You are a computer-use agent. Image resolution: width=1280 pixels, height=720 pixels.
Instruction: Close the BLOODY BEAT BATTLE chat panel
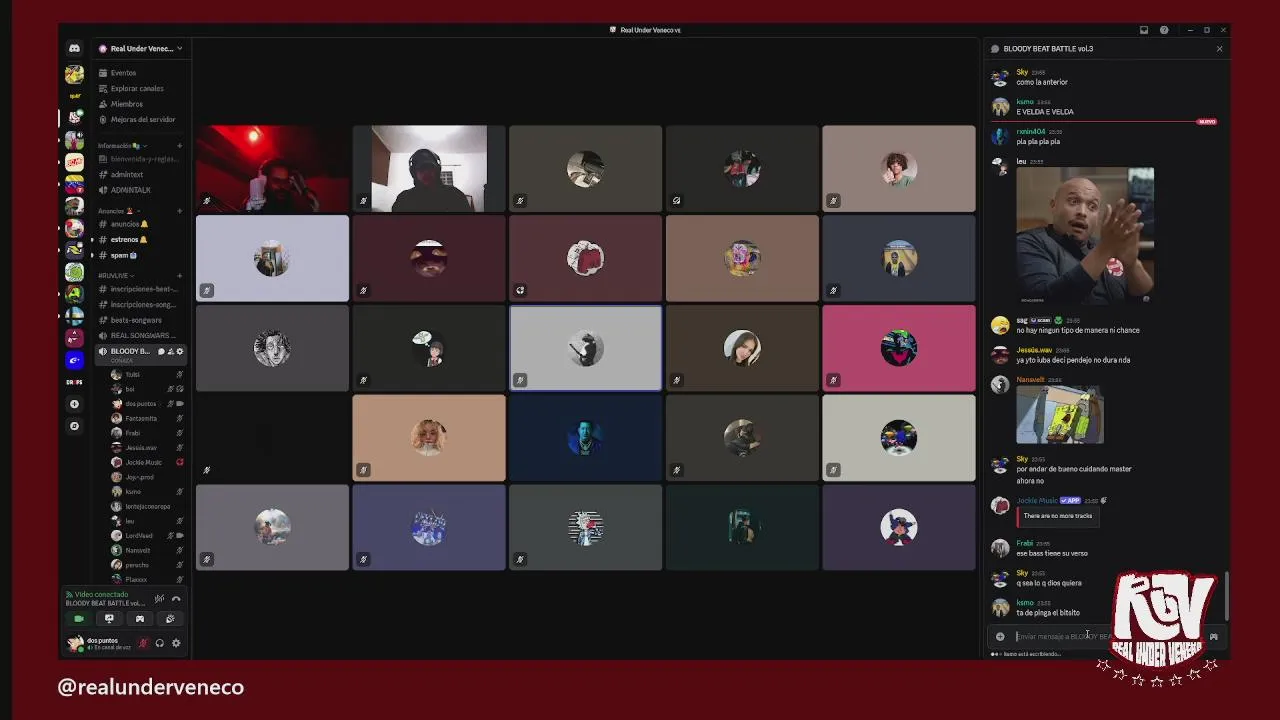1219,48
